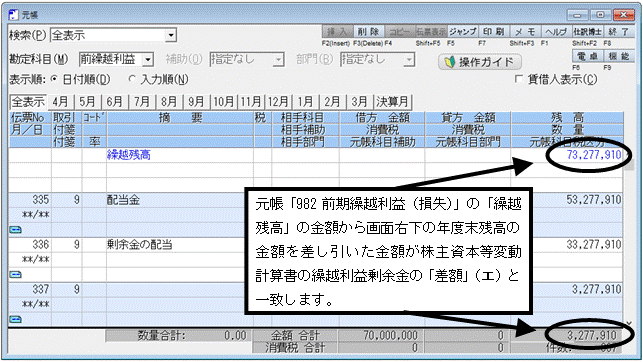The height and width of the screenshot is (362, 643).
Task: Click the 機能 button
Action: pos(619,56)
